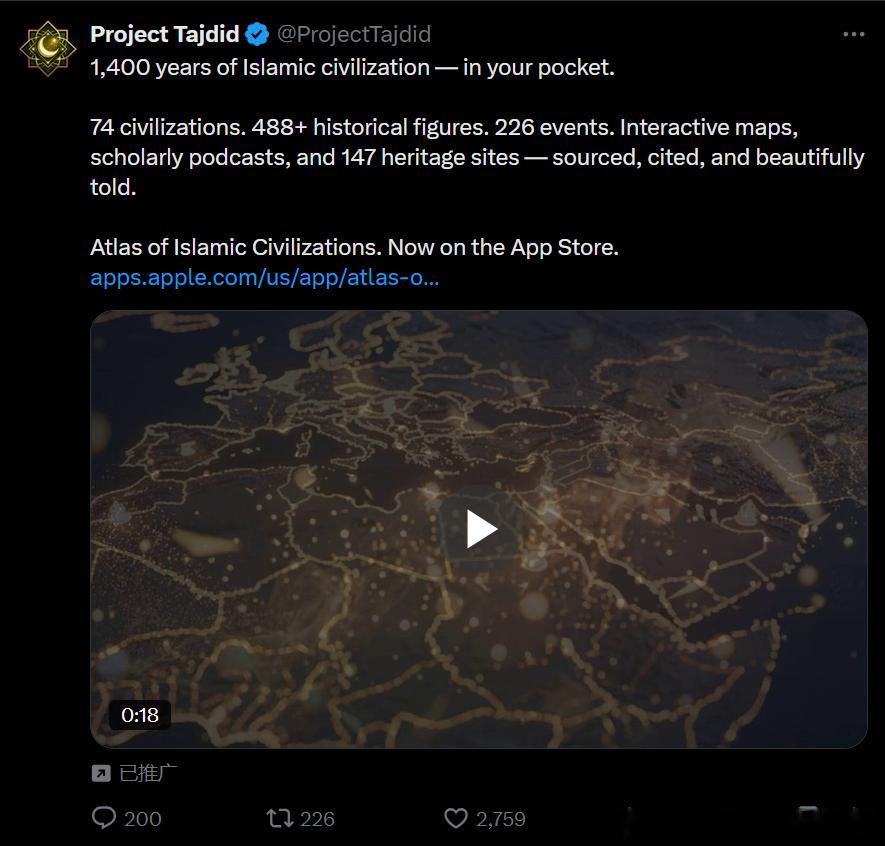Click the blue verified checkmark badge

[x=257, y=34]
